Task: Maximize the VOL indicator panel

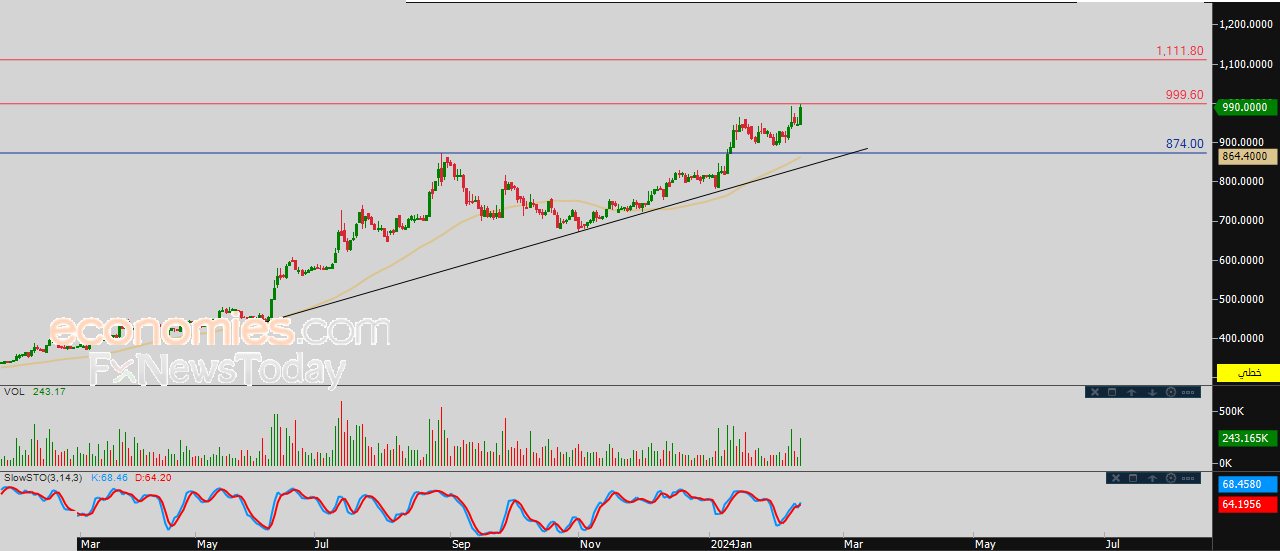Action: point(1112,392)
